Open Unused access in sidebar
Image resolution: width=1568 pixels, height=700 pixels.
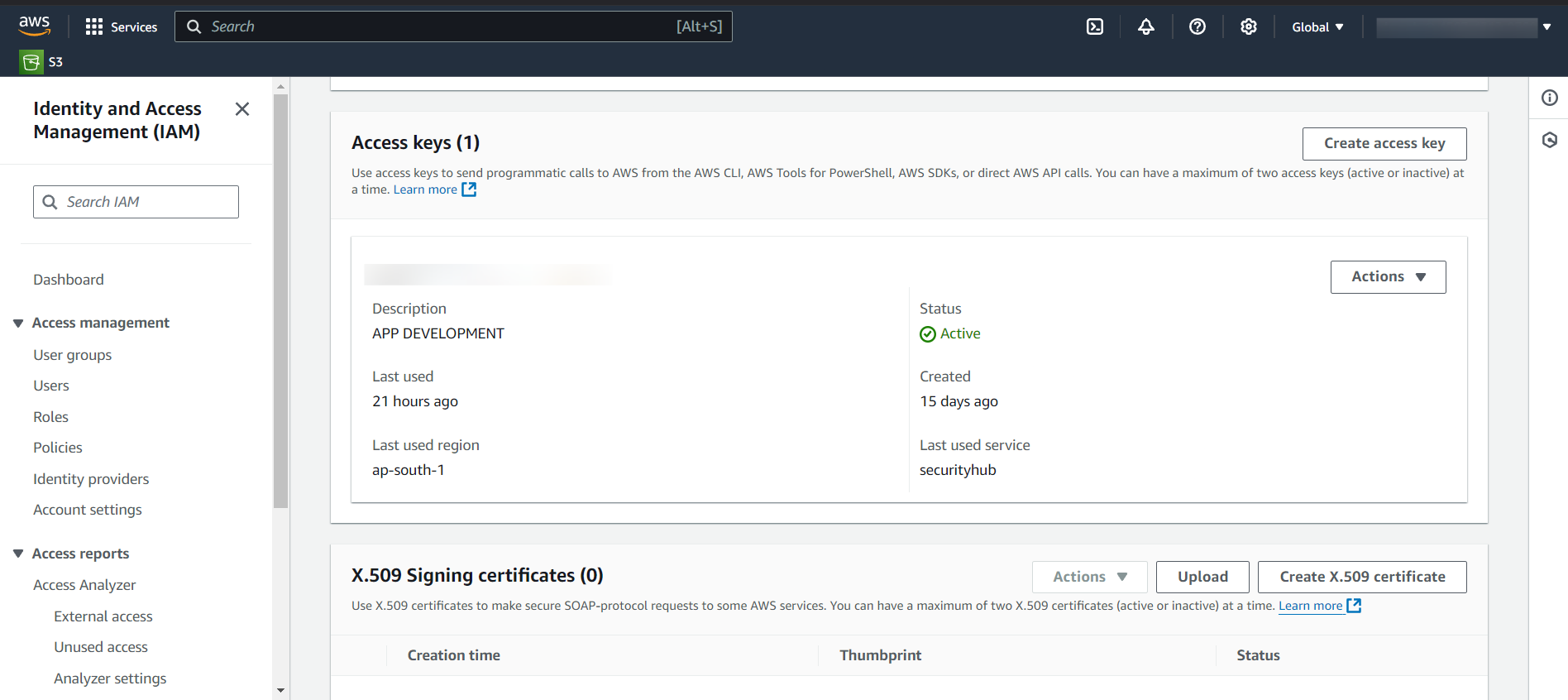pyautogui.click(x=101, y=647)
